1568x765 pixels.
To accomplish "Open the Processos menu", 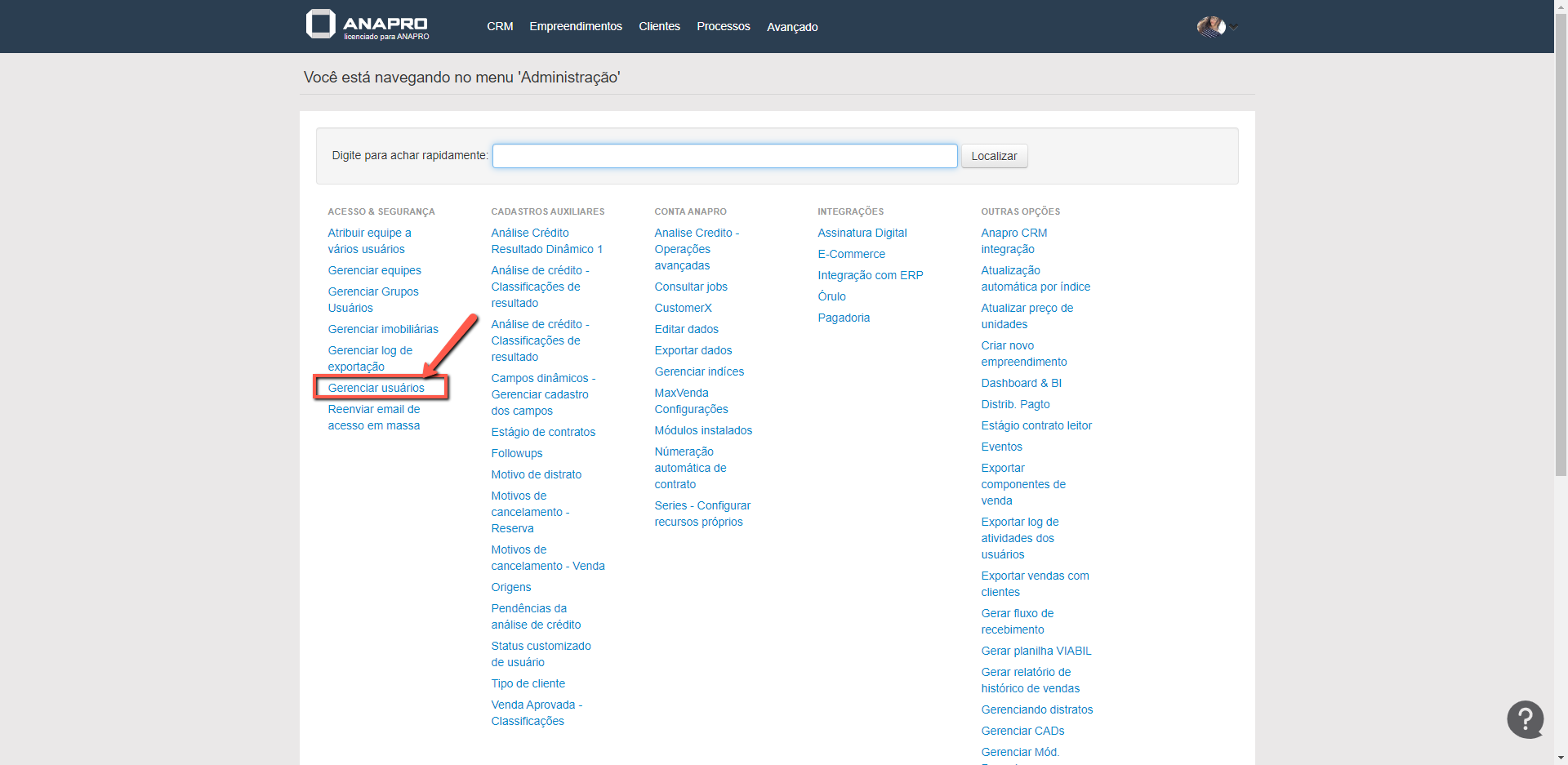I will (x=723, y=26).
